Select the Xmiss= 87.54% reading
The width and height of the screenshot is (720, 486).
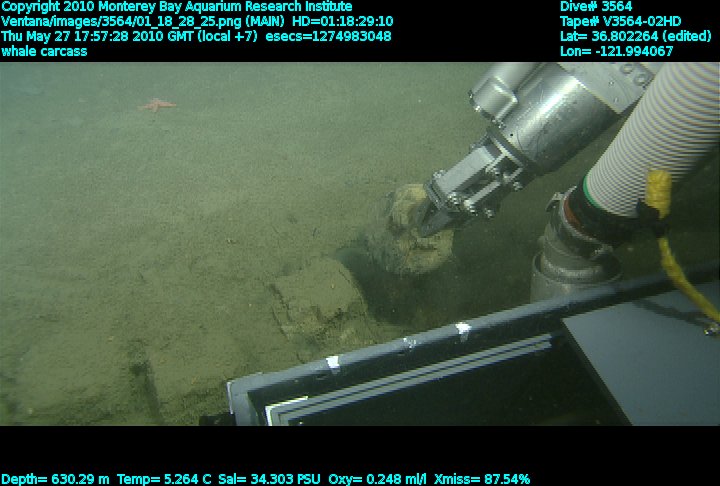(x=483, y=479)
